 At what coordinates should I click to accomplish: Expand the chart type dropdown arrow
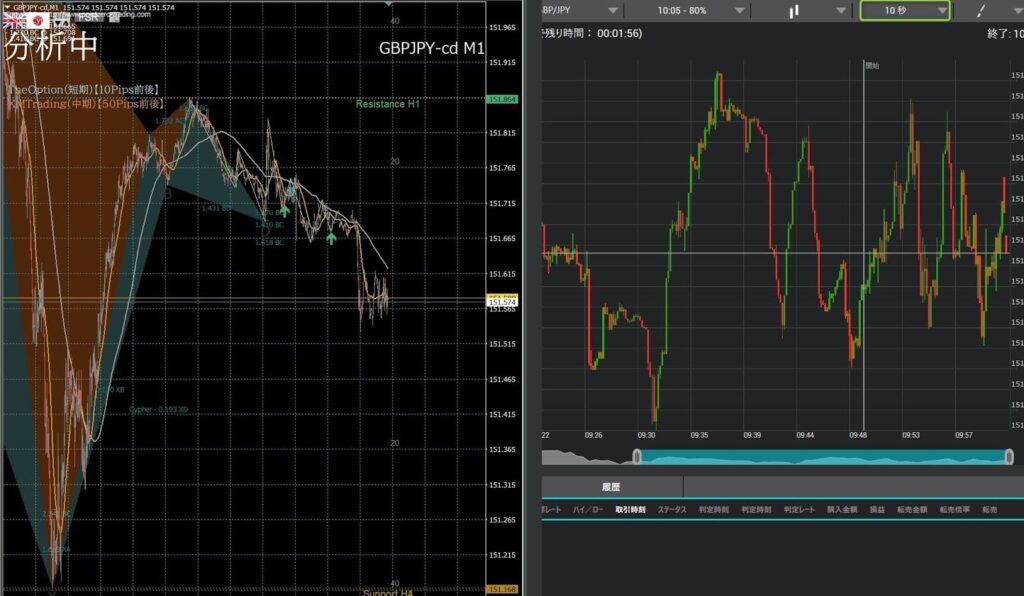click(x=841, y=10)
